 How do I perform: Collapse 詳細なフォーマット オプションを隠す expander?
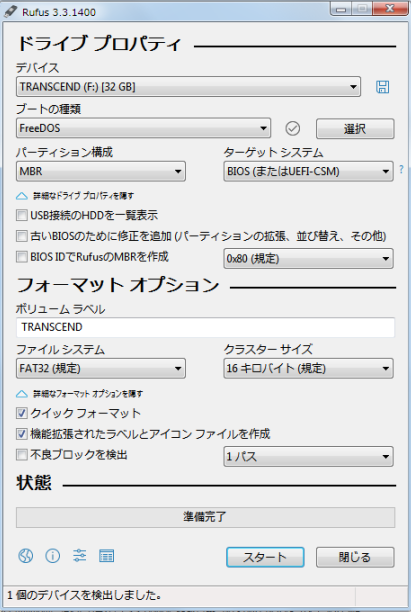point(79,393)
